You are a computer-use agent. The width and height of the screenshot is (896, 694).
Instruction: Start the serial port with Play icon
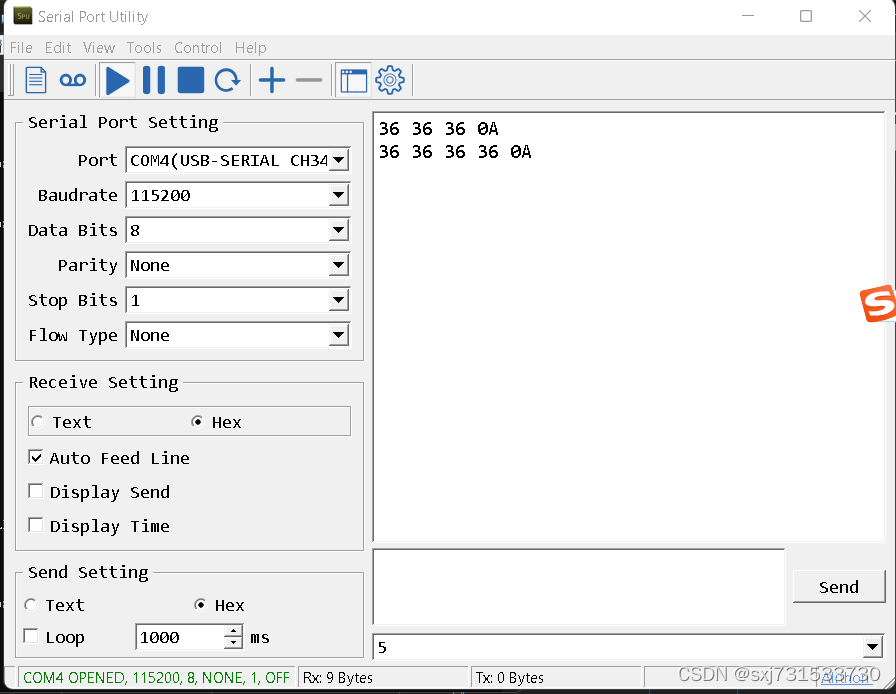coord(118,80)
